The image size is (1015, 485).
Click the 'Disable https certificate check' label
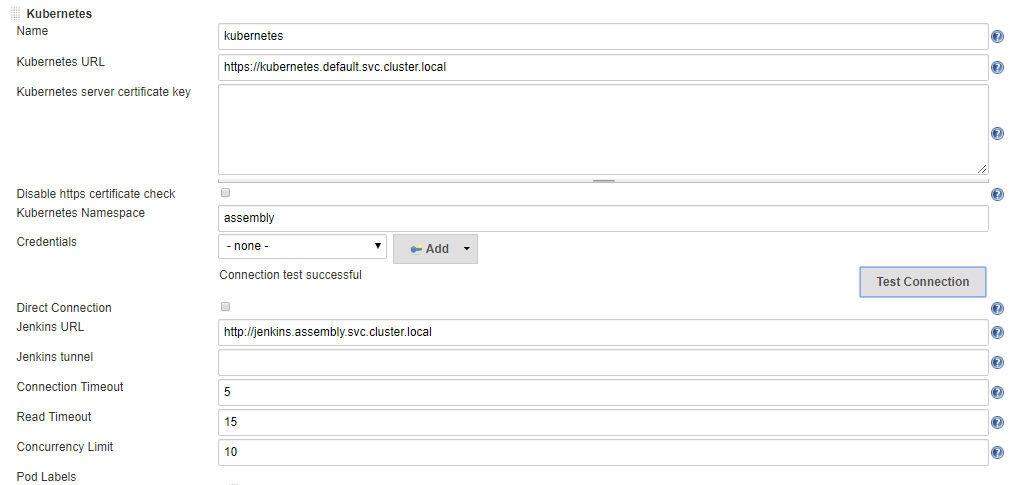point(96,194)
